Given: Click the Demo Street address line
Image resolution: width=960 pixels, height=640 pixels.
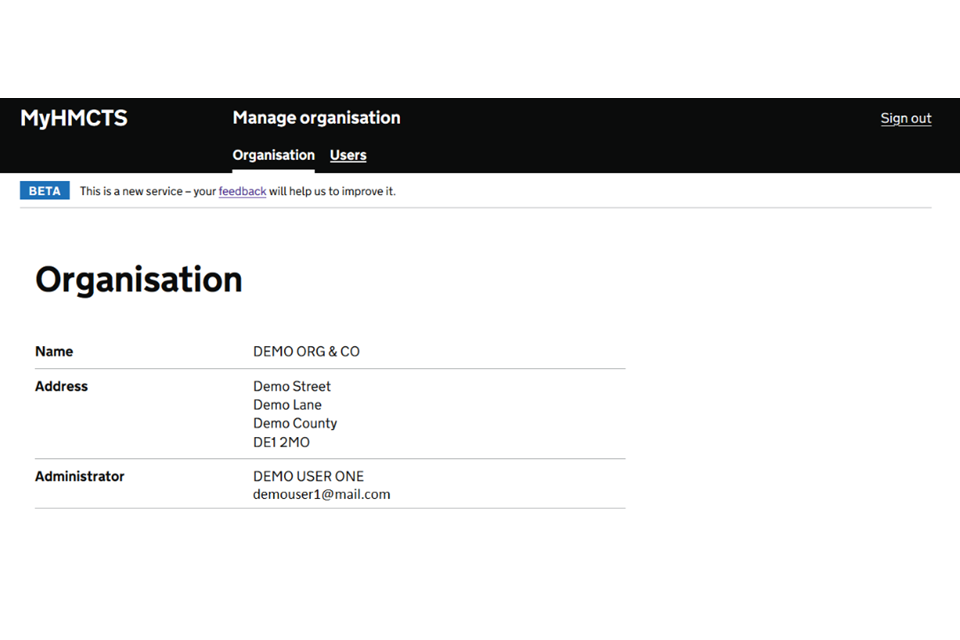Looking at the screenshot, I should (292, 387).
